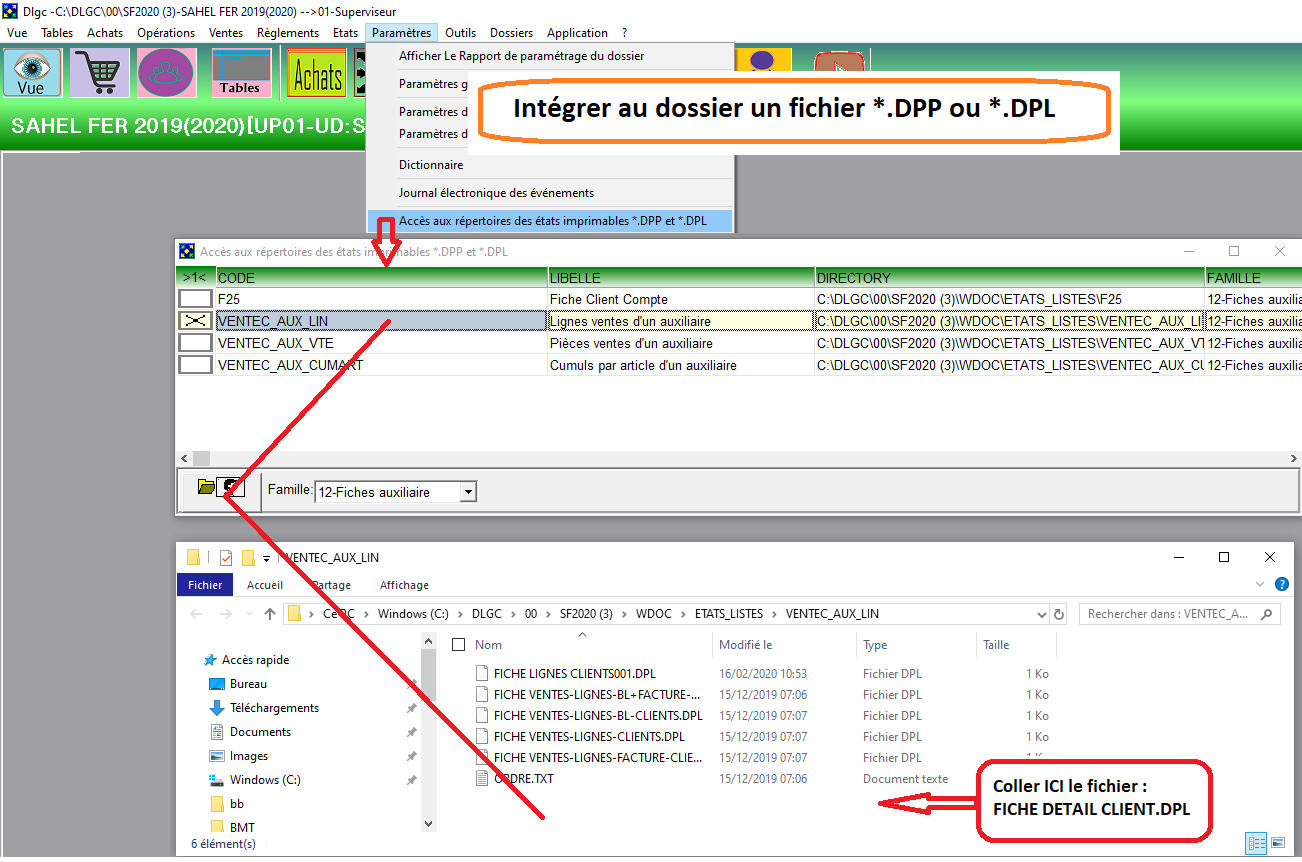Open the Outils menu
The image size is (1302, 862).
(460, 33)
